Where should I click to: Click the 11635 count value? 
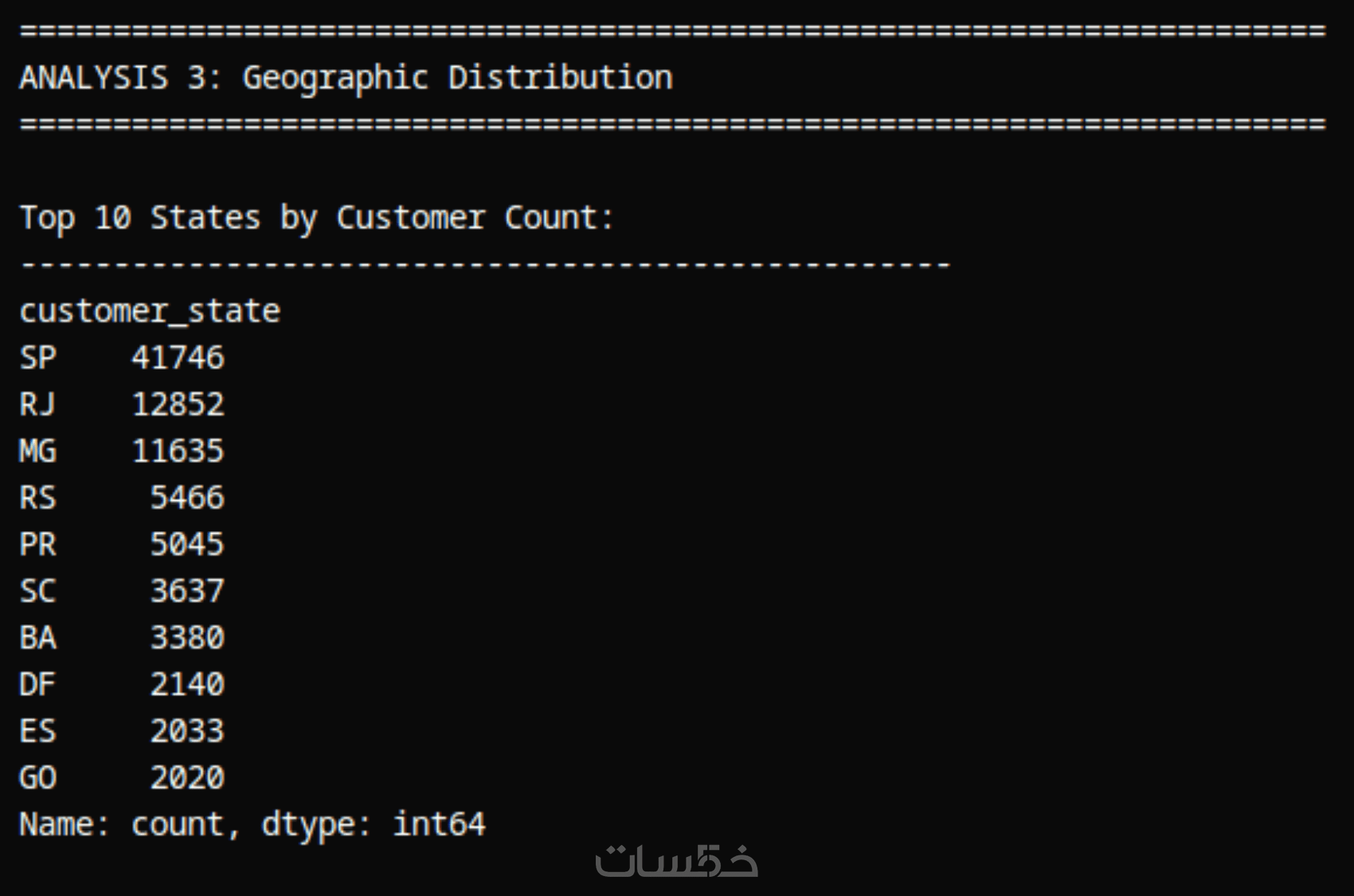point(178,452)
